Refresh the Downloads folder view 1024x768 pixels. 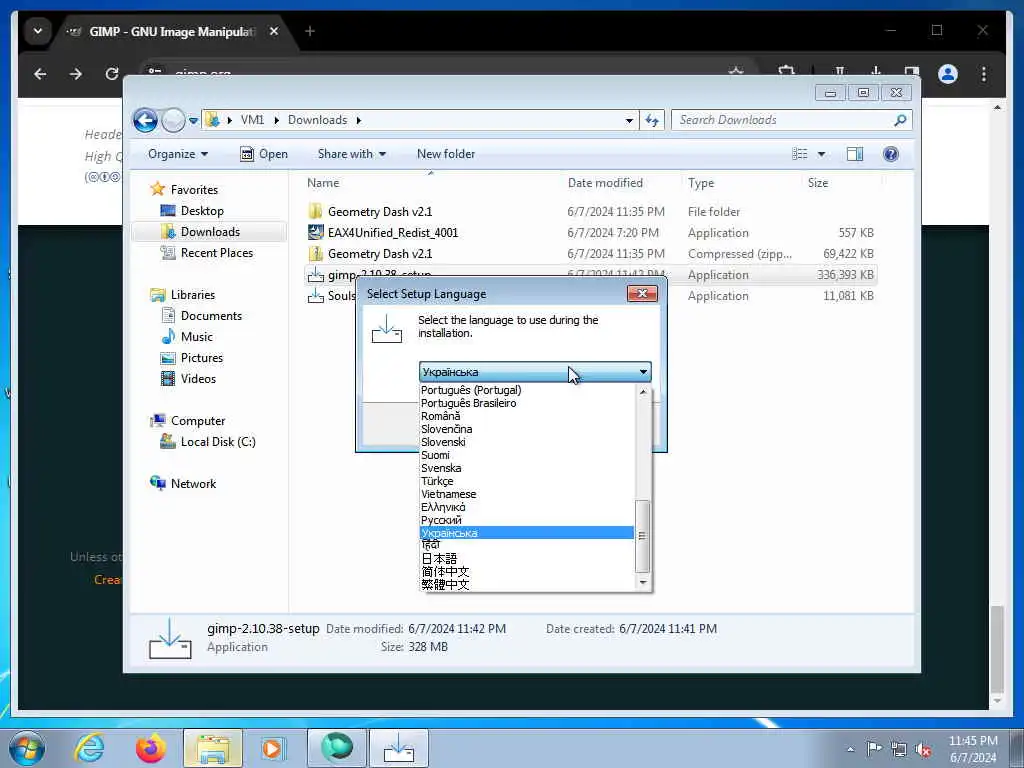pos(652,120)
